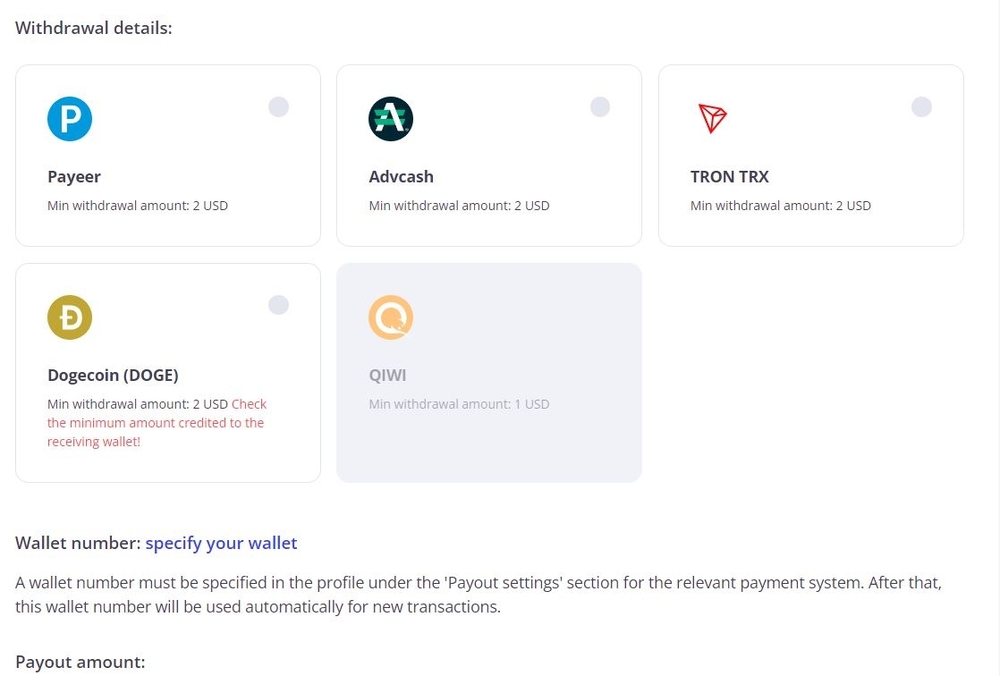The width and height of the screenshot is (1000, 676).
Task: Click the Advcash payment method name
Action: tap(401, 177)
